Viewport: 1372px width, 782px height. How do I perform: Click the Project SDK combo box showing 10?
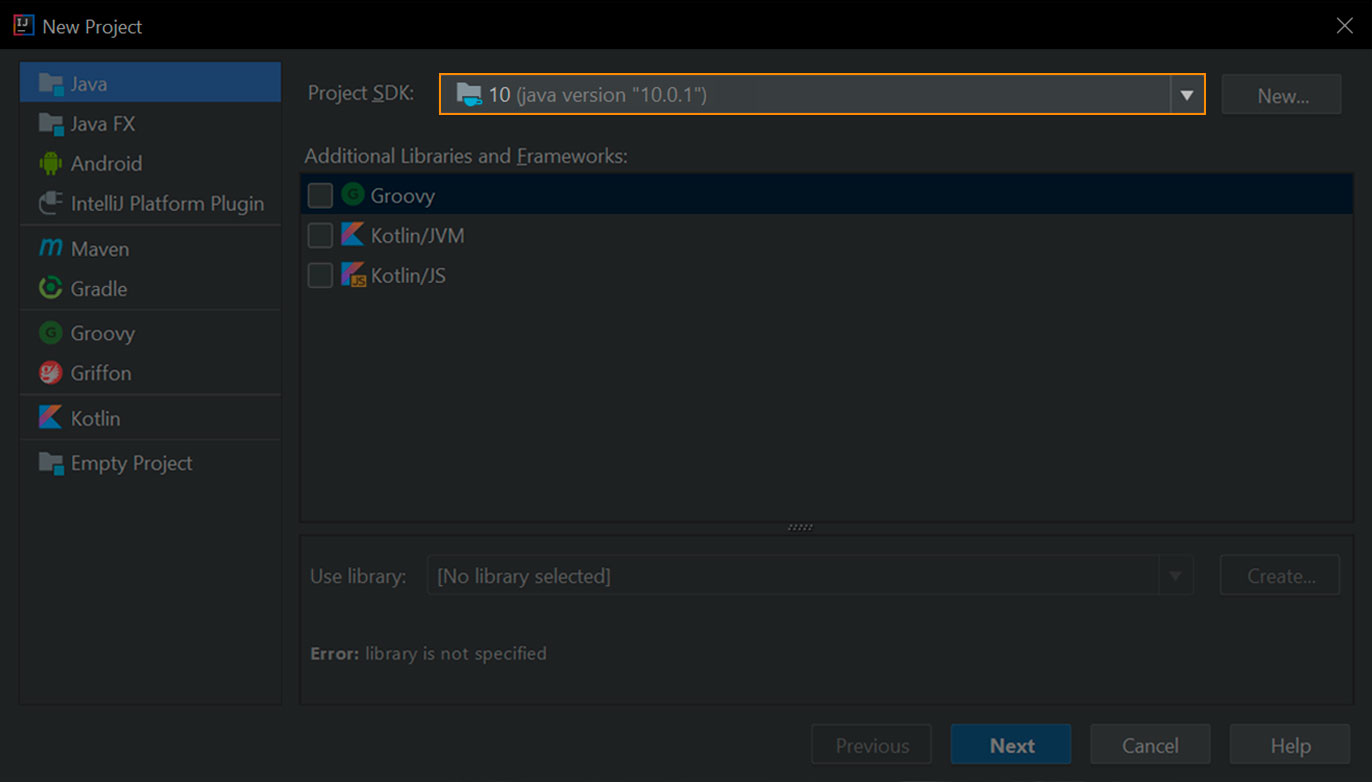(x=822, y=94)
